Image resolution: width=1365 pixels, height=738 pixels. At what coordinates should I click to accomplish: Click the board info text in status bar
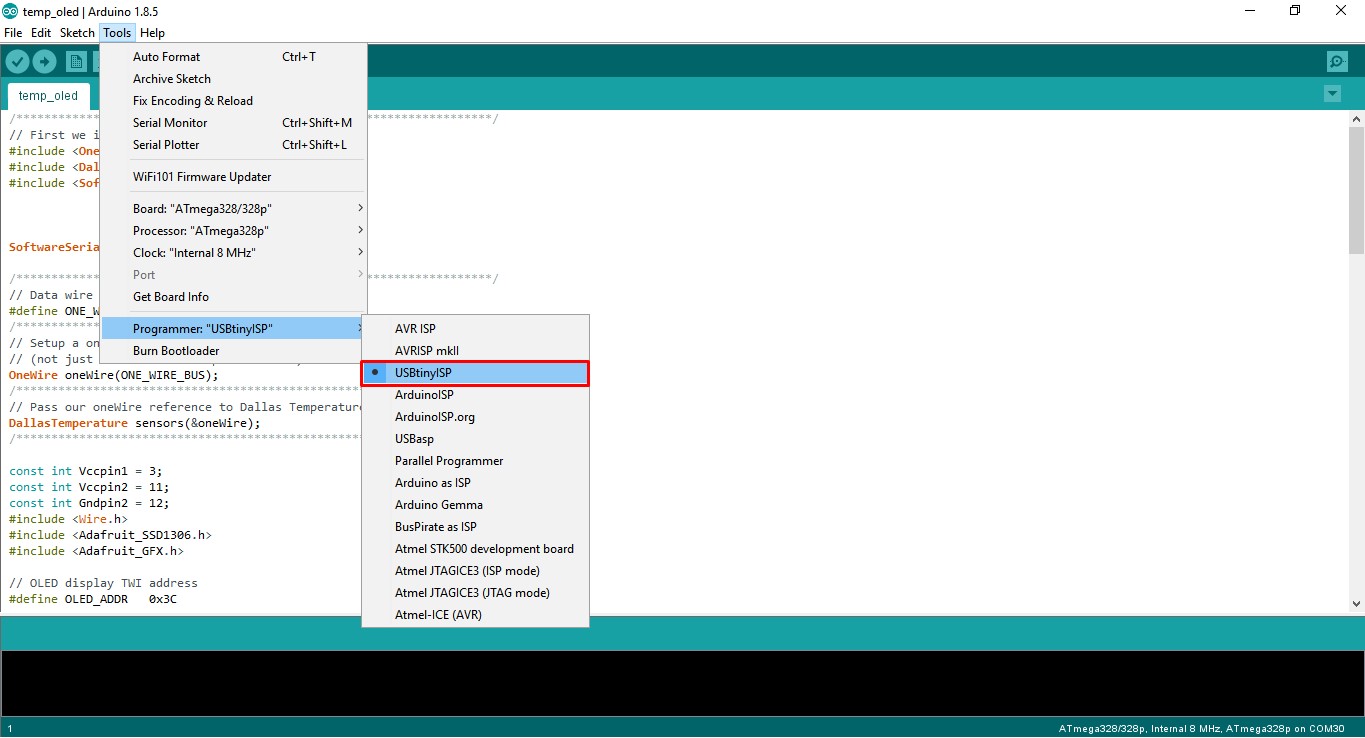click(1201, 729)
